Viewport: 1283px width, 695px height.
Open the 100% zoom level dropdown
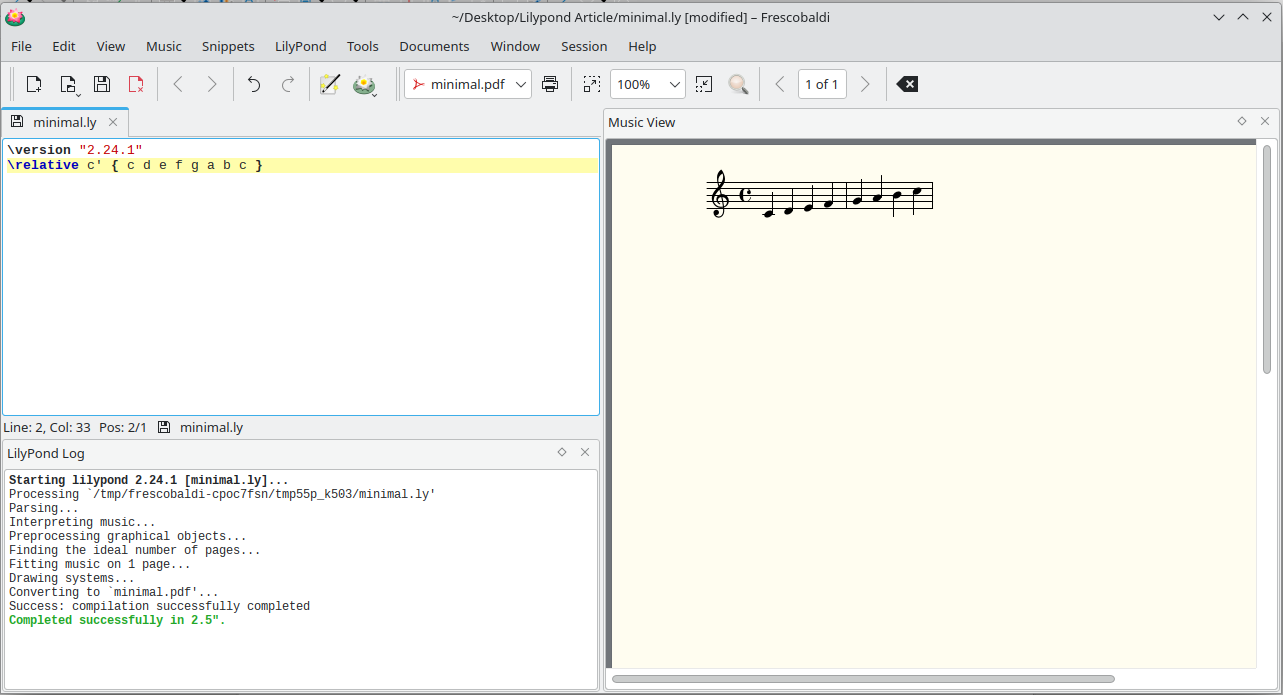pyautogui.click(x=647, y=85)
